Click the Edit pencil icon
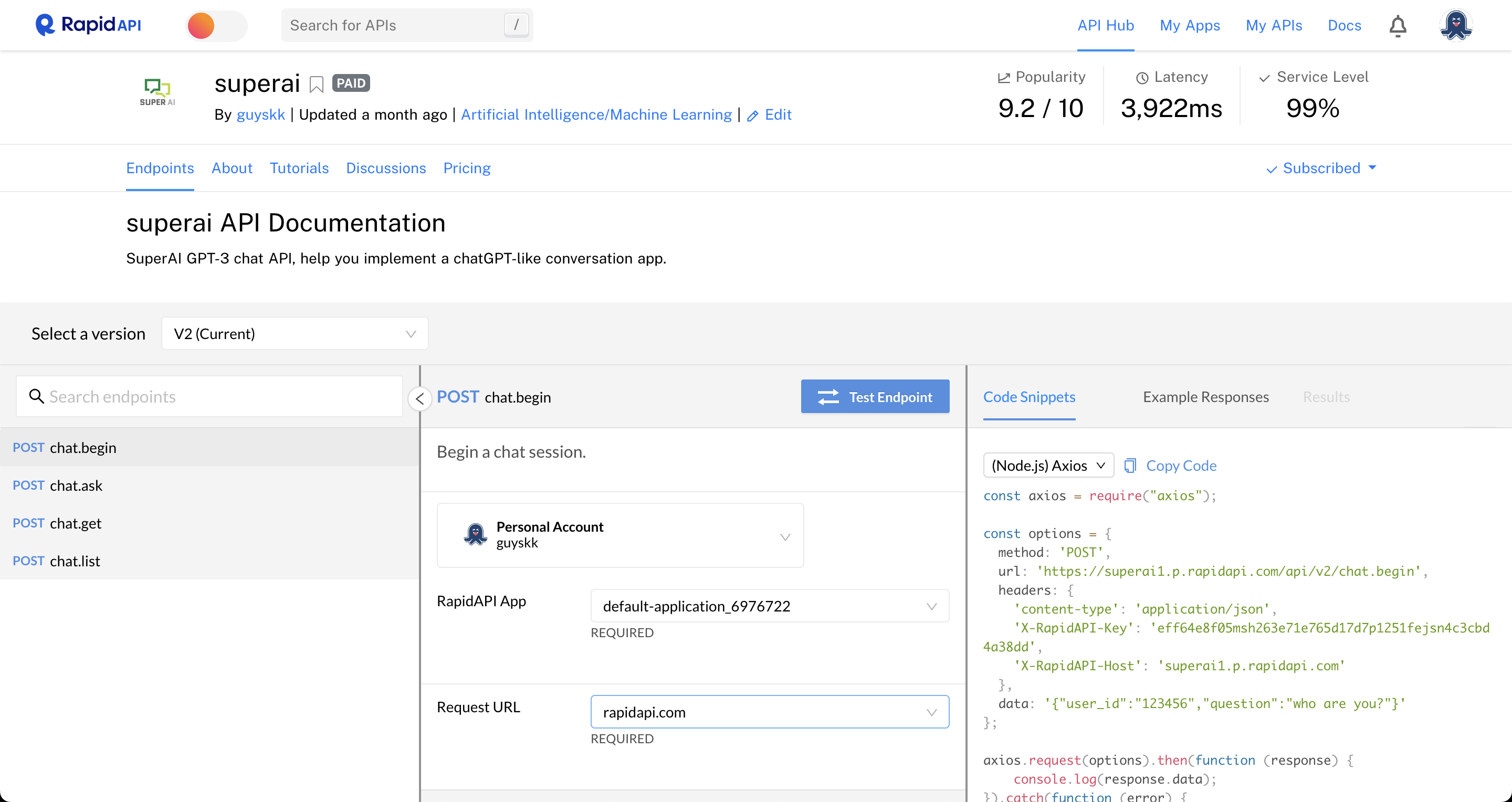The image size is (1512, 802). (x=754, y=115)
